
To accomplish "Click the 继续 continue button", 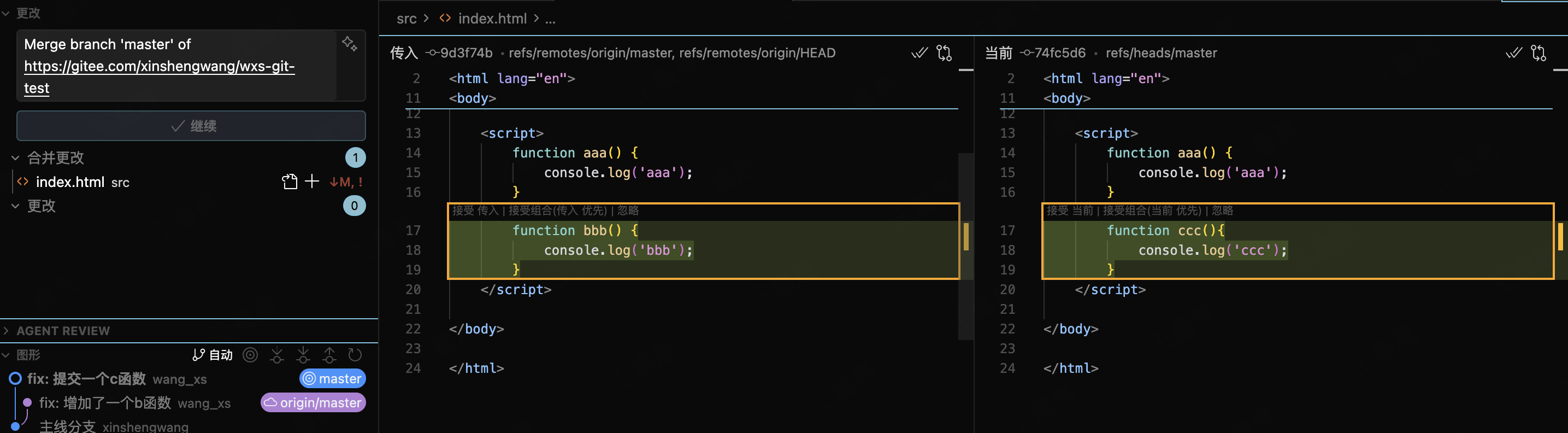I will click(x=191, y=125).
